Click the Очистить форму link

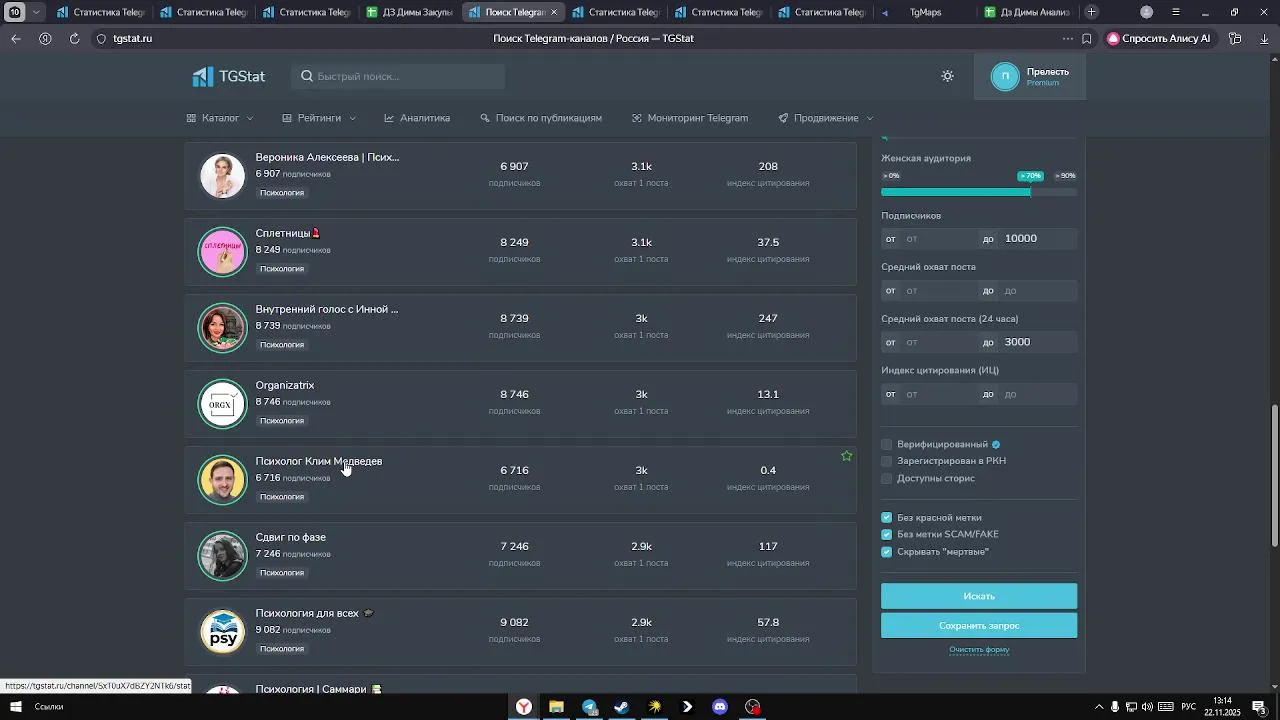pyautogui.click(x=979, y=650)
